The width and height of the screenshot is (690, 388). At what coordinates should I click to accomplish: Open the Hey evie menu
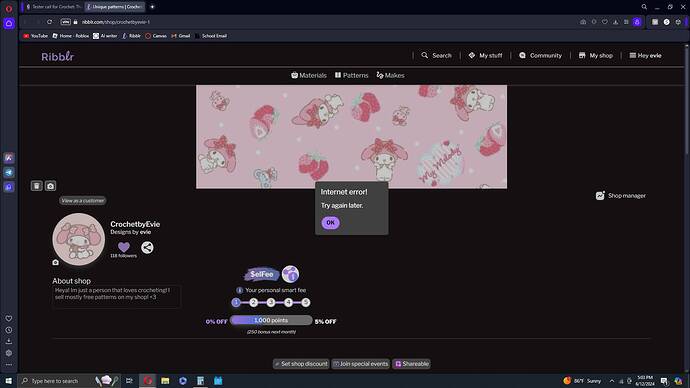(x=645, y=55)
